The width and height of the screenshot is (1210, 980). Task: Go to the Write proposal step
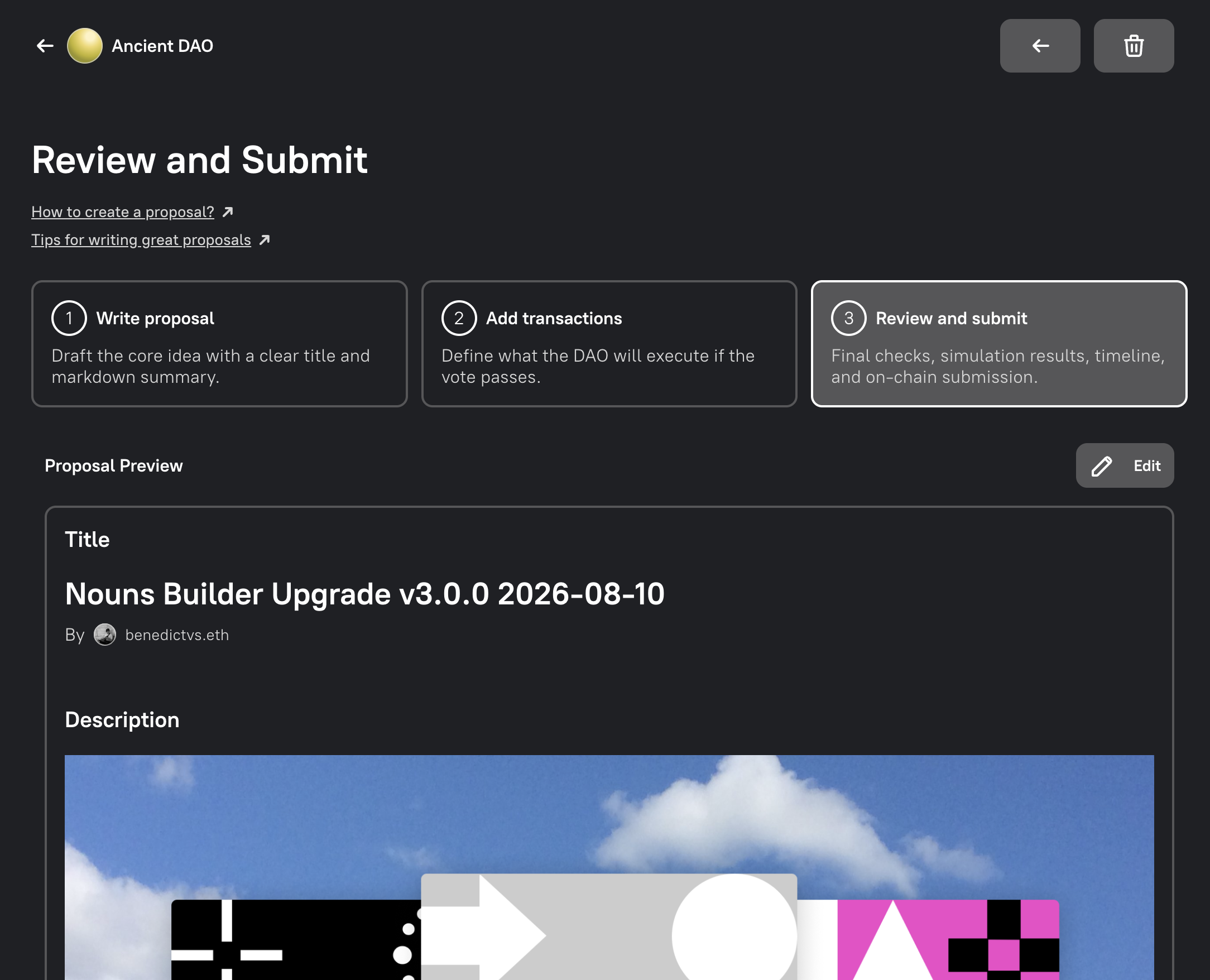pos(219,344)
